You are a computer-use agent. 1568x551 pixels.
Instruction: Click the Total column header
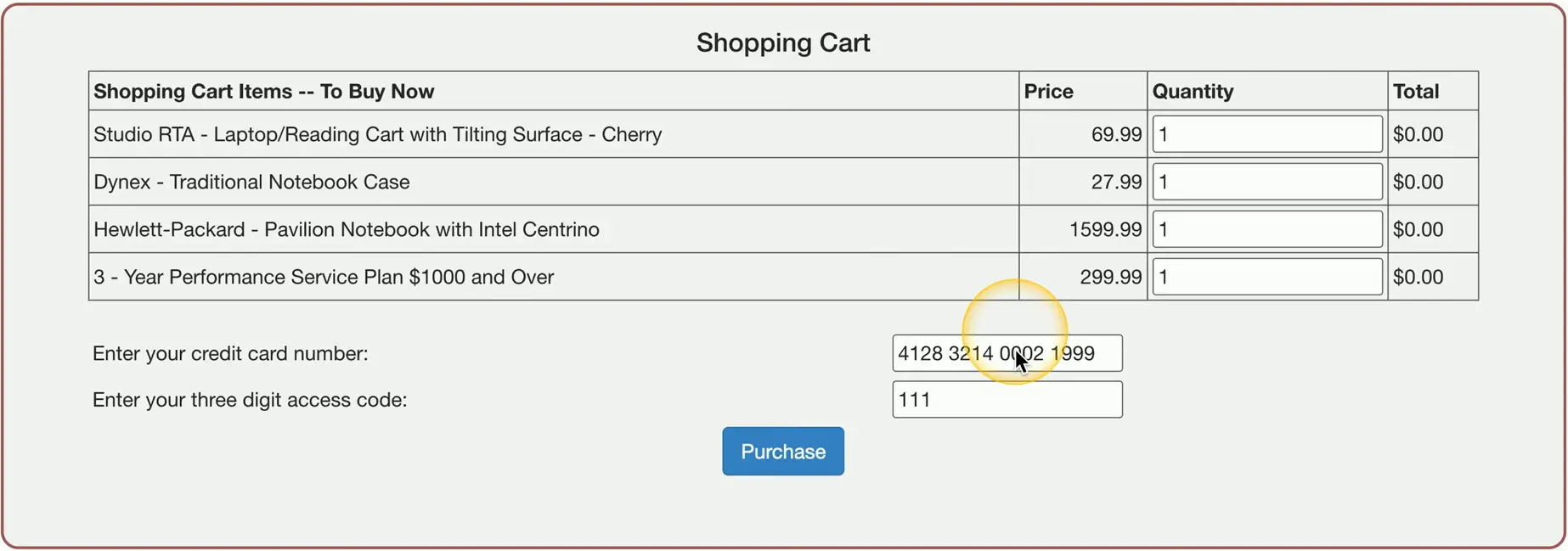point(1416,92)
